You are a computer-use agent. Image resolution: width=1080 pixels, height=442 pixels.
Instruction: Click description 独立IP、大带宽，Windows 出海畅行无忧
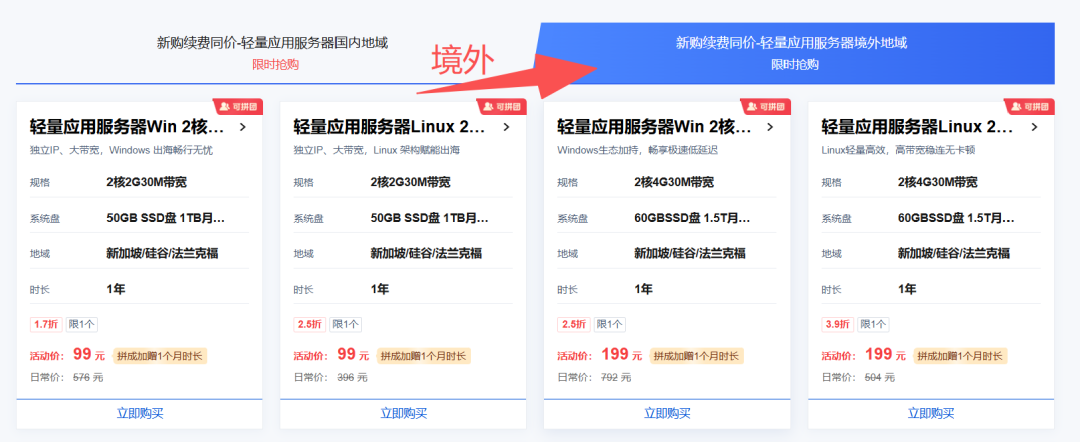121,150
